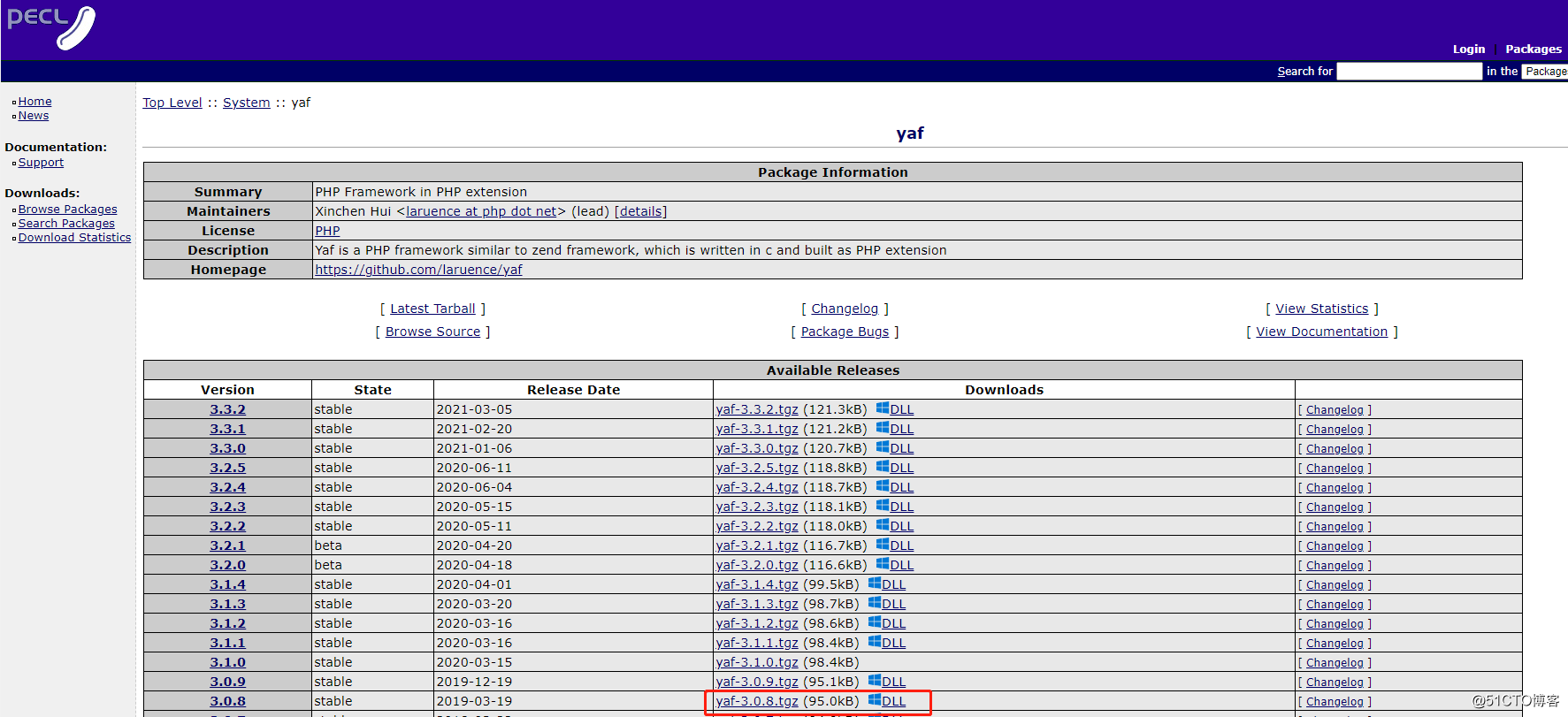Open version 3.1.3 release page

227,604
